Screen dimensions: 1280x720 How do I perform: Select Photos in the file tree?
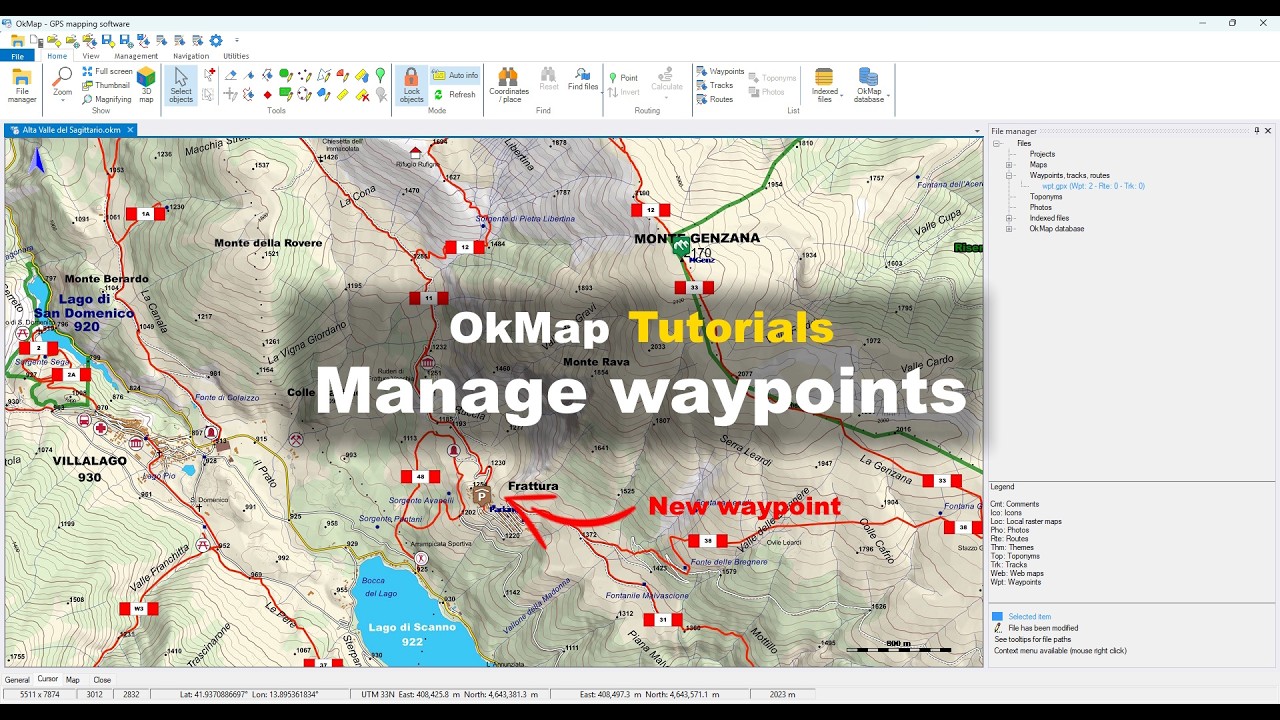click(x=1041, y=207)
